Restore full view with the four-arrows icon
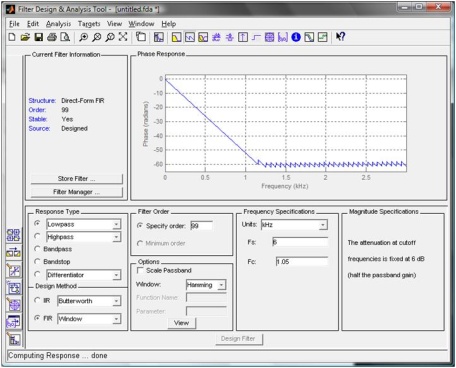Screen dimensions: 456x368 click(123, 37)
